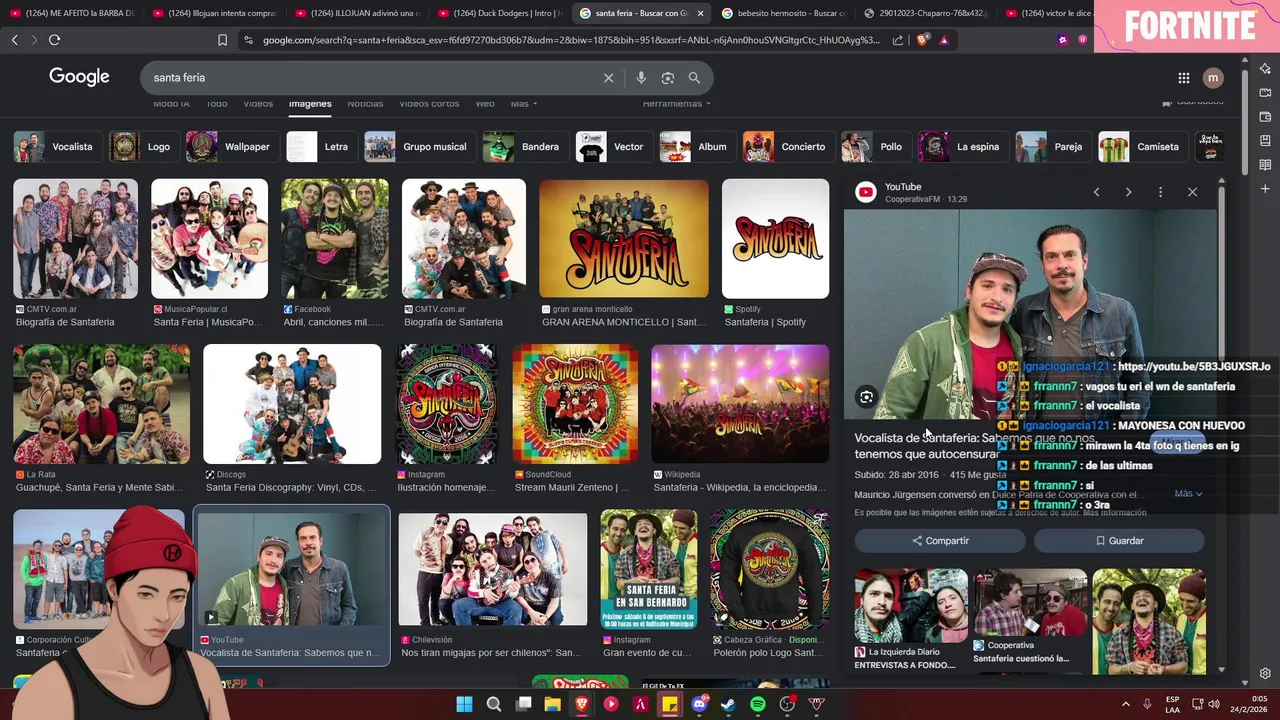The width and height of the screenshot is (1280, 720).
Task: Expand description with the Más link in preview
Action: tap(1188, 494)
